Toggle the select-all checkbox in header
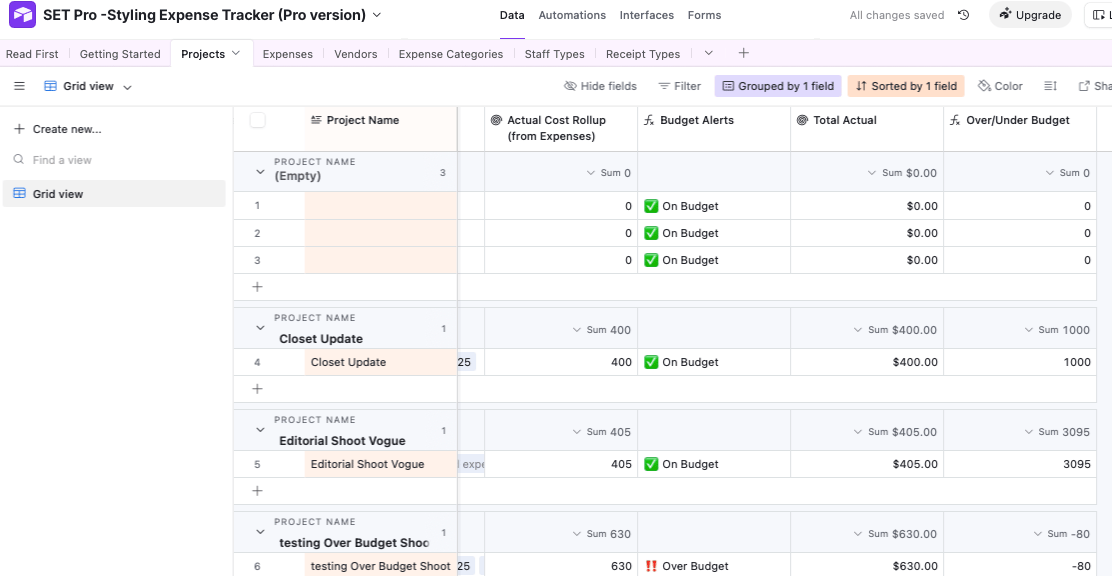1112x576 pixels. [x=258, y=120]
